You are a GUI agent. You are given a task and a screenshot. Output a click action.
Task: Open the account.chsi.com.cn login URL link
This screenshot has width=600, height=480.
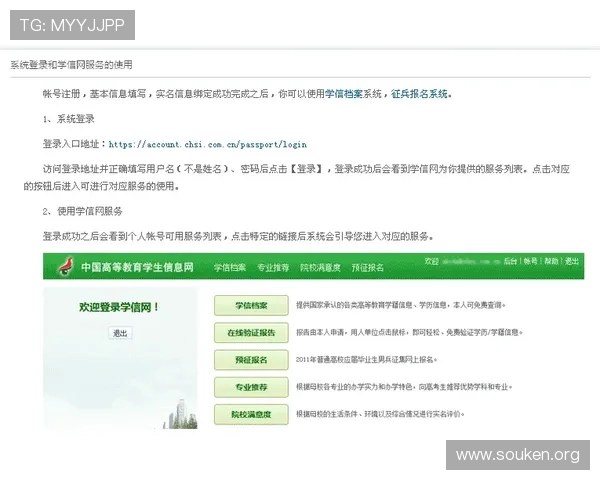coord(208,144)
